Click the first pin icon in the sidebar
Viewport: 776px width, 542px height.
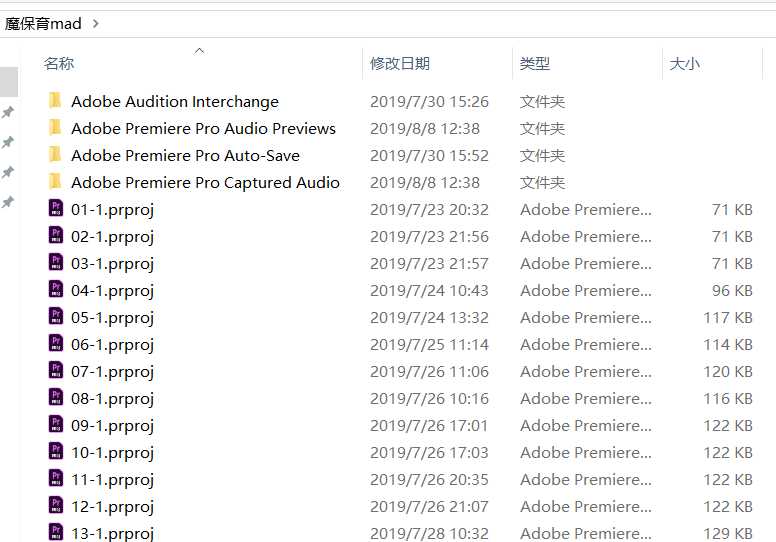point(8,112)
